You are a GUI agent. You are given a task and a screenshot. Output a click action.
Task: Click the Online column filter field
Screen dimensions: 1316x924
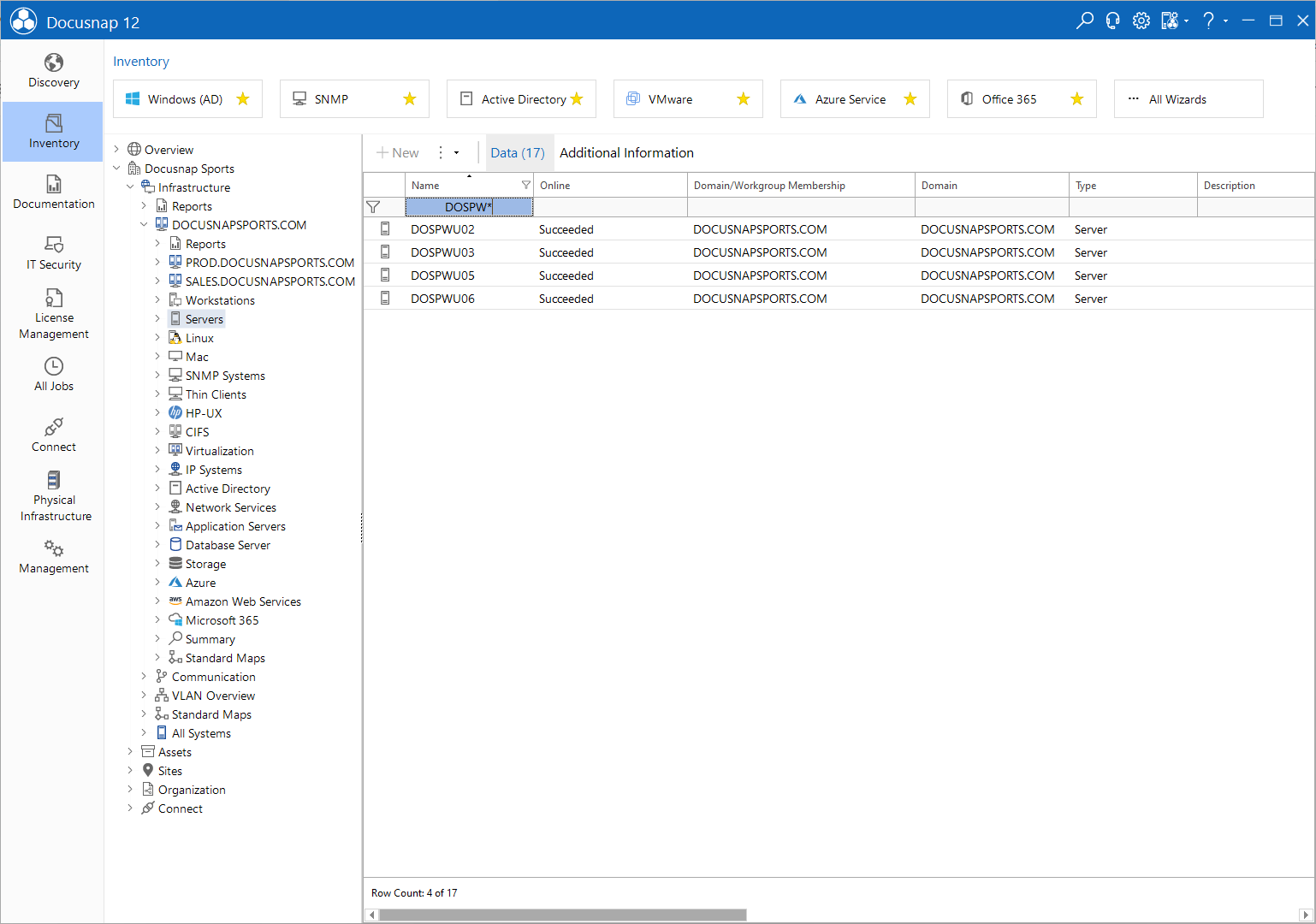click(610, 207)
